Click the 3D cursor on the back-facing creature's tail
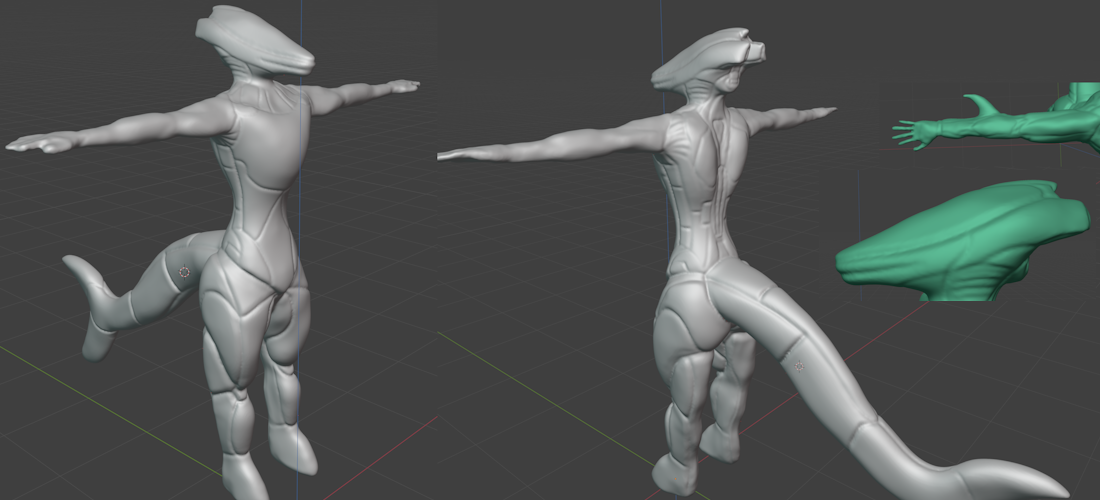The height and width of the screenshot is (500, 1100). [799, 366]
